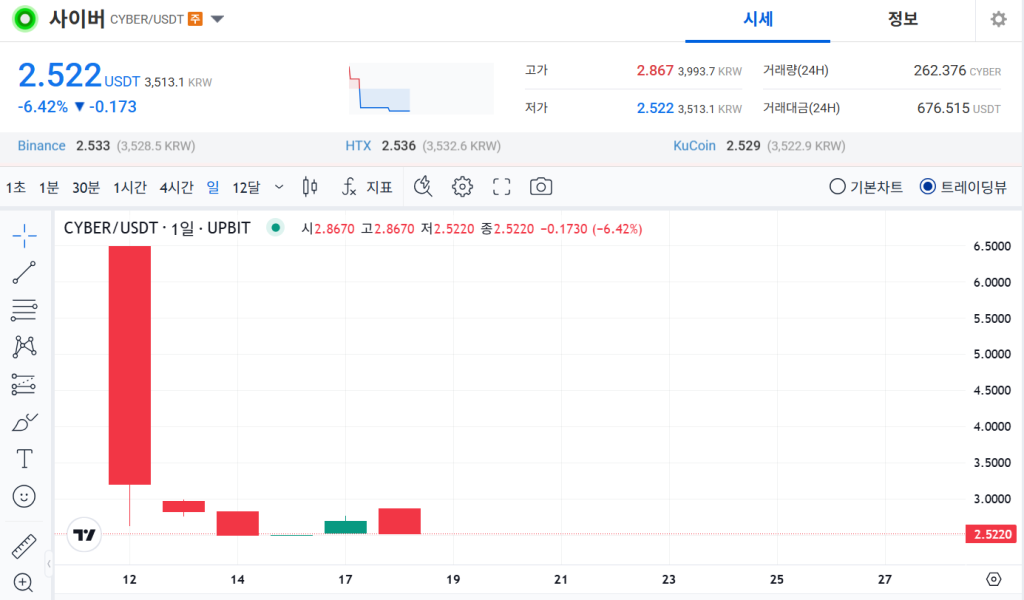The width and height of the screenshot is (1024, 600).
Task: Open the 지표 indicators menu
Action: (x=367, y=187)
